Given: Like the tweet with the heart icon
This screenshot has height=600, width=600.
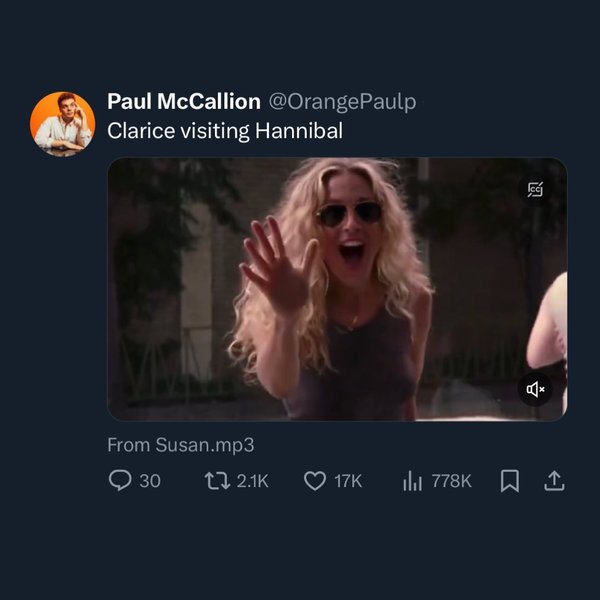Looking at the screenshot, I should tap(314, 481).
